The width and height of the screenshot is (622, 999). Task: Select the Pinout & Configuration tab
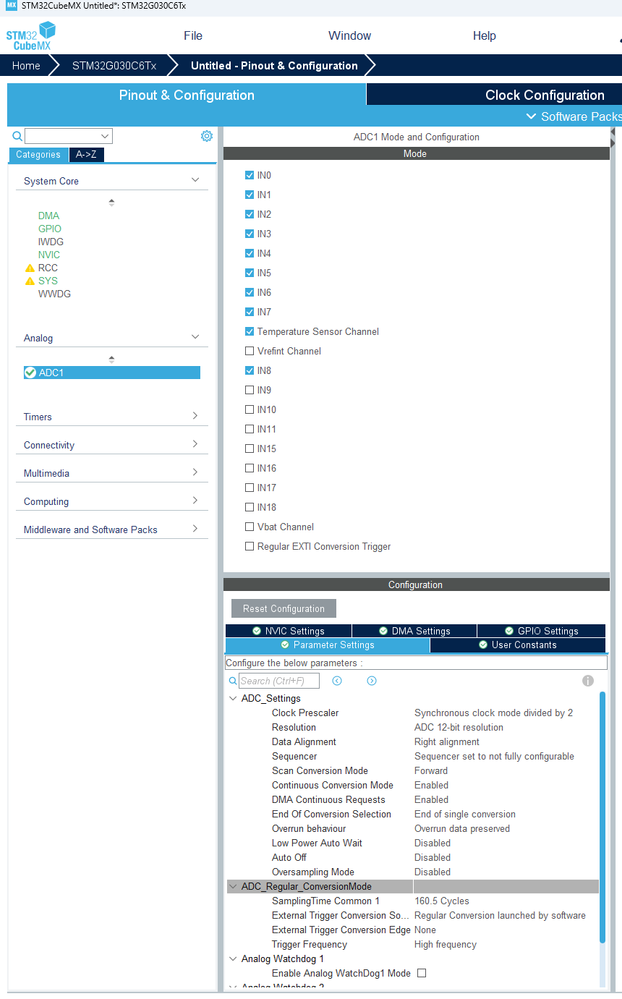pyautogui.click(x=187, y=95)
